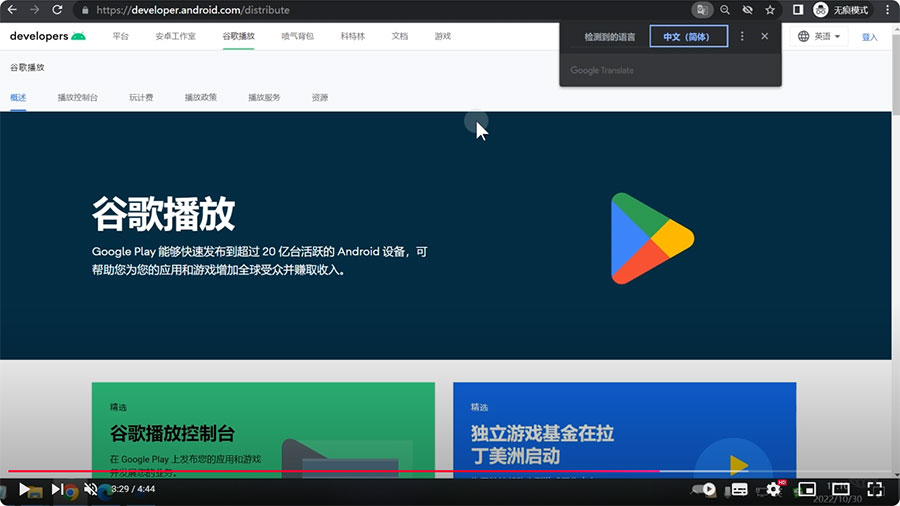Toggle the video autoplay switch
The height and width of the screenshot is (506, 900).
(704, 489)
